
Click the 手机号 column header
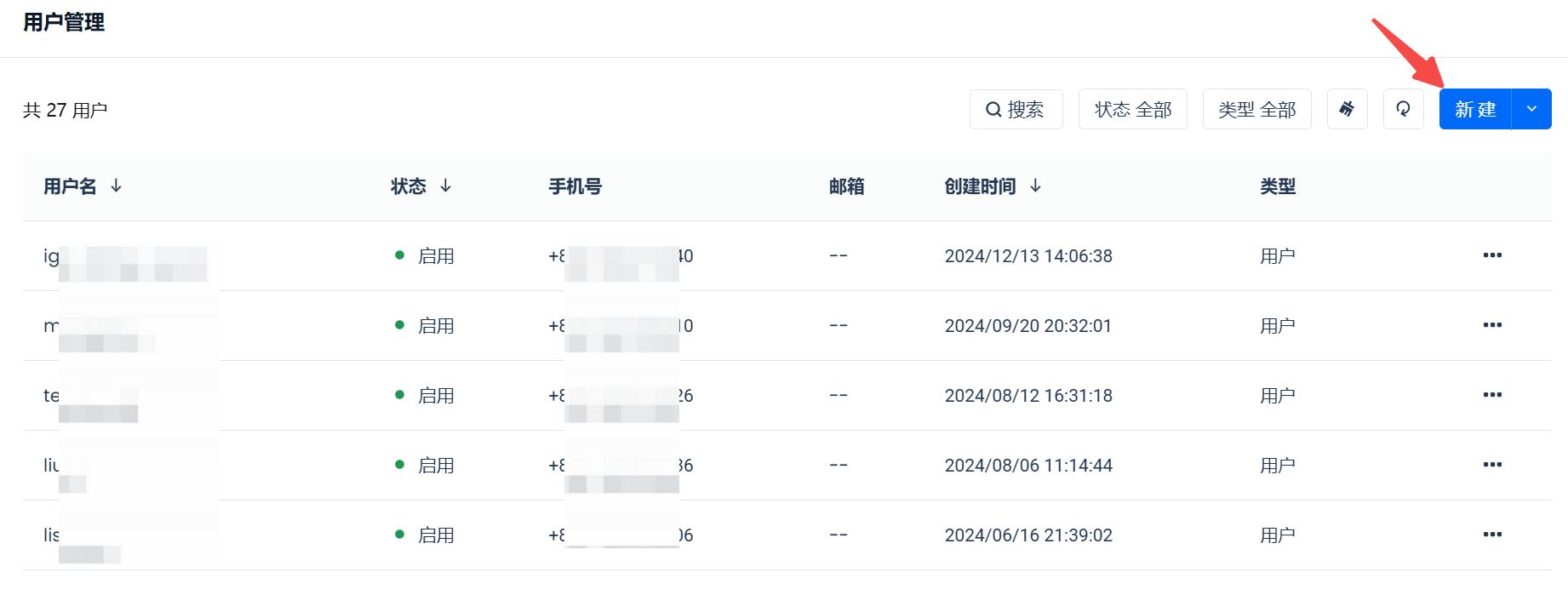(x=575, y=186)
